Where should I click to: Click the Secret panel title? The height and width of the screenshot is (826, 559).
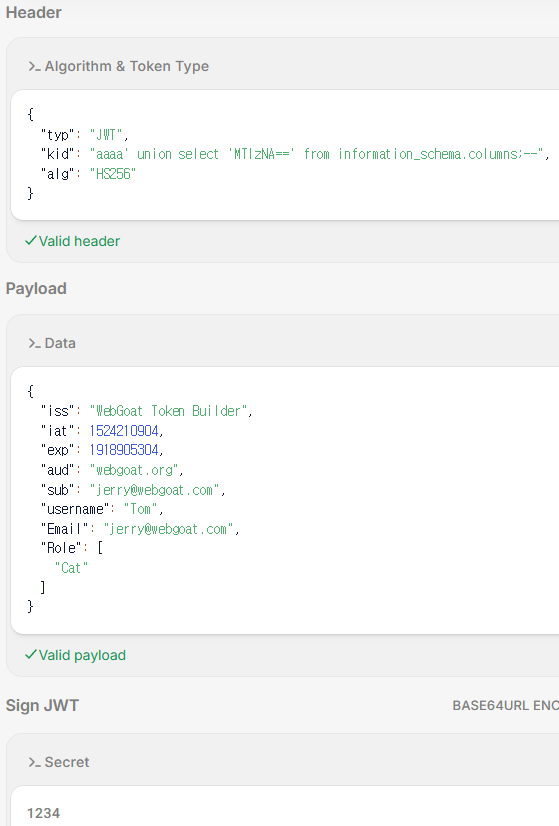click(x=67, y=762)
